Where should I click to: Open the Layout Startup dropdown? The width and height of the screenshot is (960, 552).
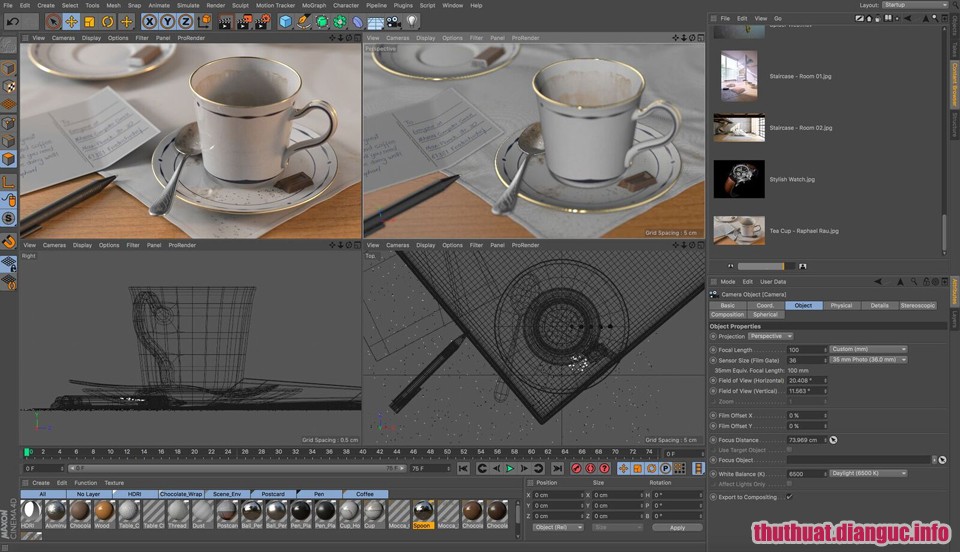click(x=915, y=5)
